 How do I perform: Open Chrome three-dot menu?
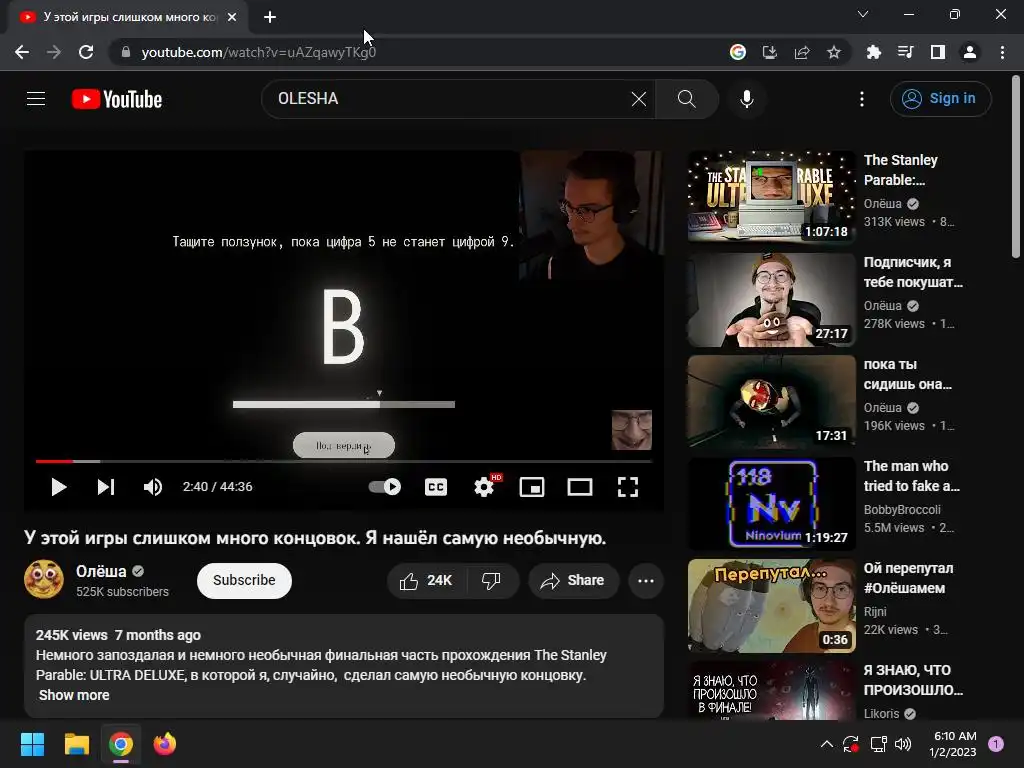point(1002,52)
